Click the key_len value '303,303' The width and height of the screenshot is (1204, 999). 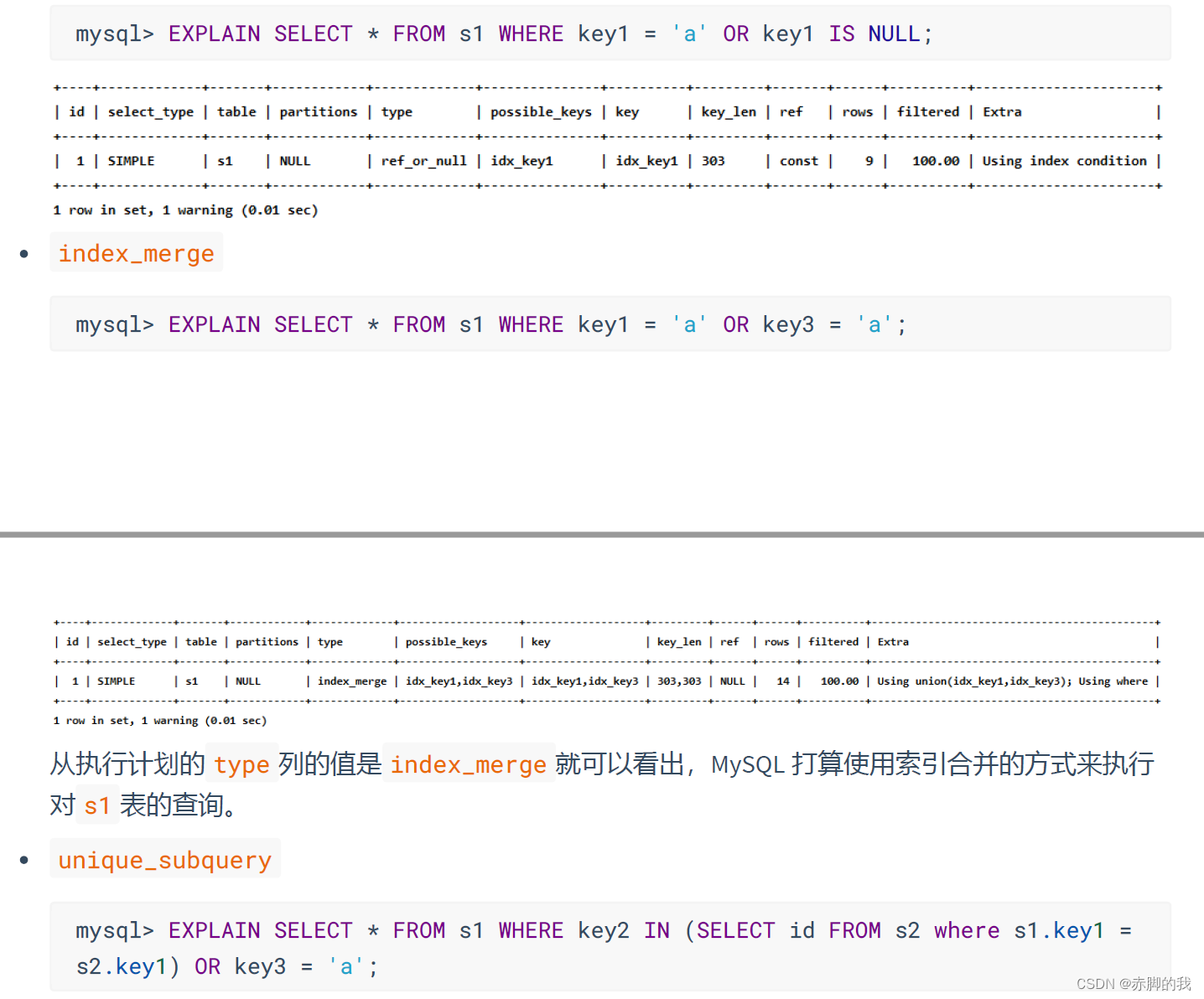click(679, 681)
